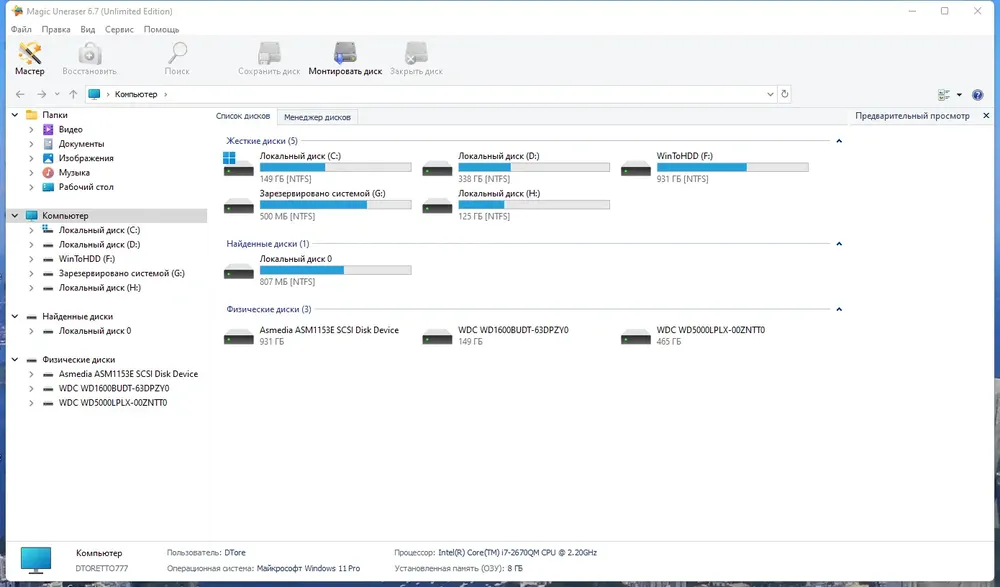Select Документы in the folder tree
1000x587 pixels.
pyautogui.click(x=81, y=144)
